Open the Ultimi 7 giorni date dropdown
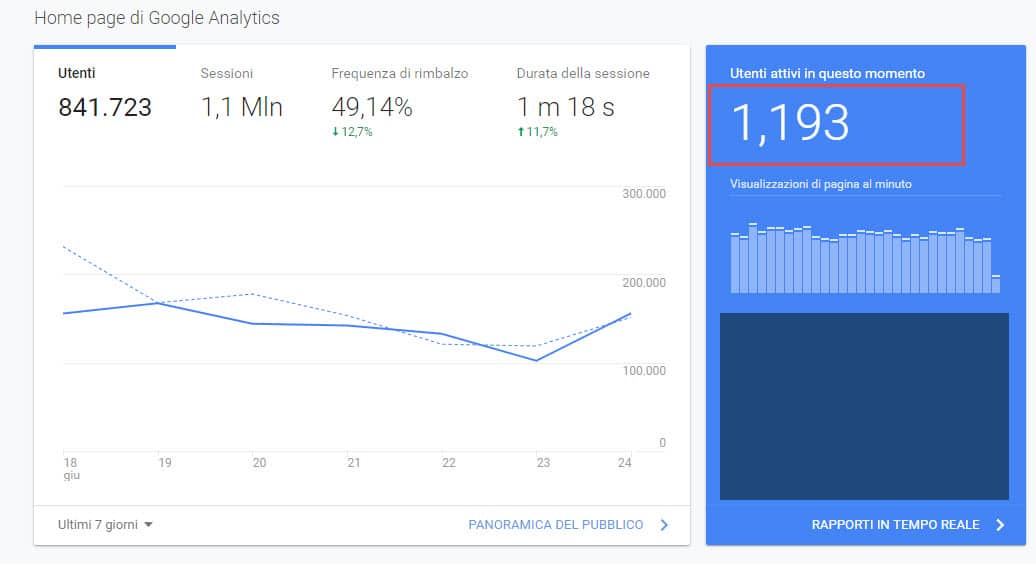 coord(105,524)
